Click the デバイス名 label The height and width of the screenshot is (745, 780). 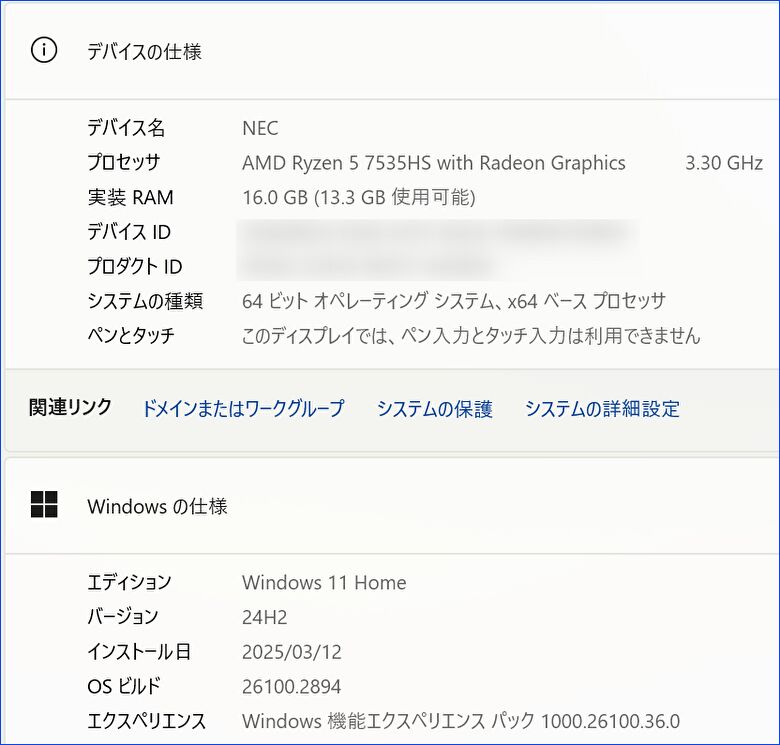(126, 128)
